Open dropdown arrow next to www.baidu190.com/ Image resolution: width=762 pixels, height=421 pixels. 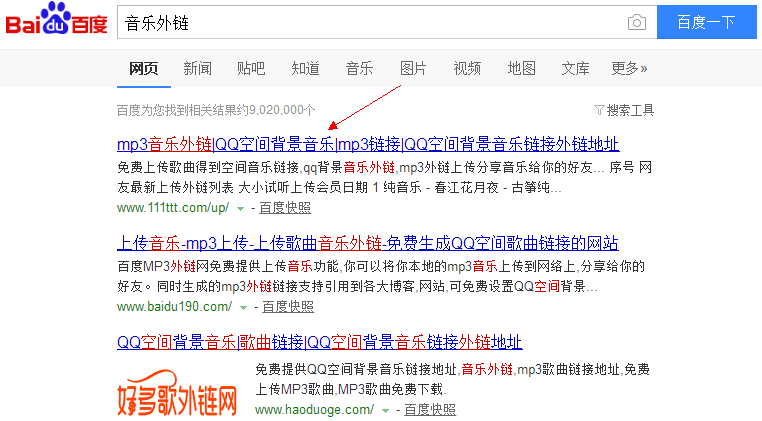point(243,308)
